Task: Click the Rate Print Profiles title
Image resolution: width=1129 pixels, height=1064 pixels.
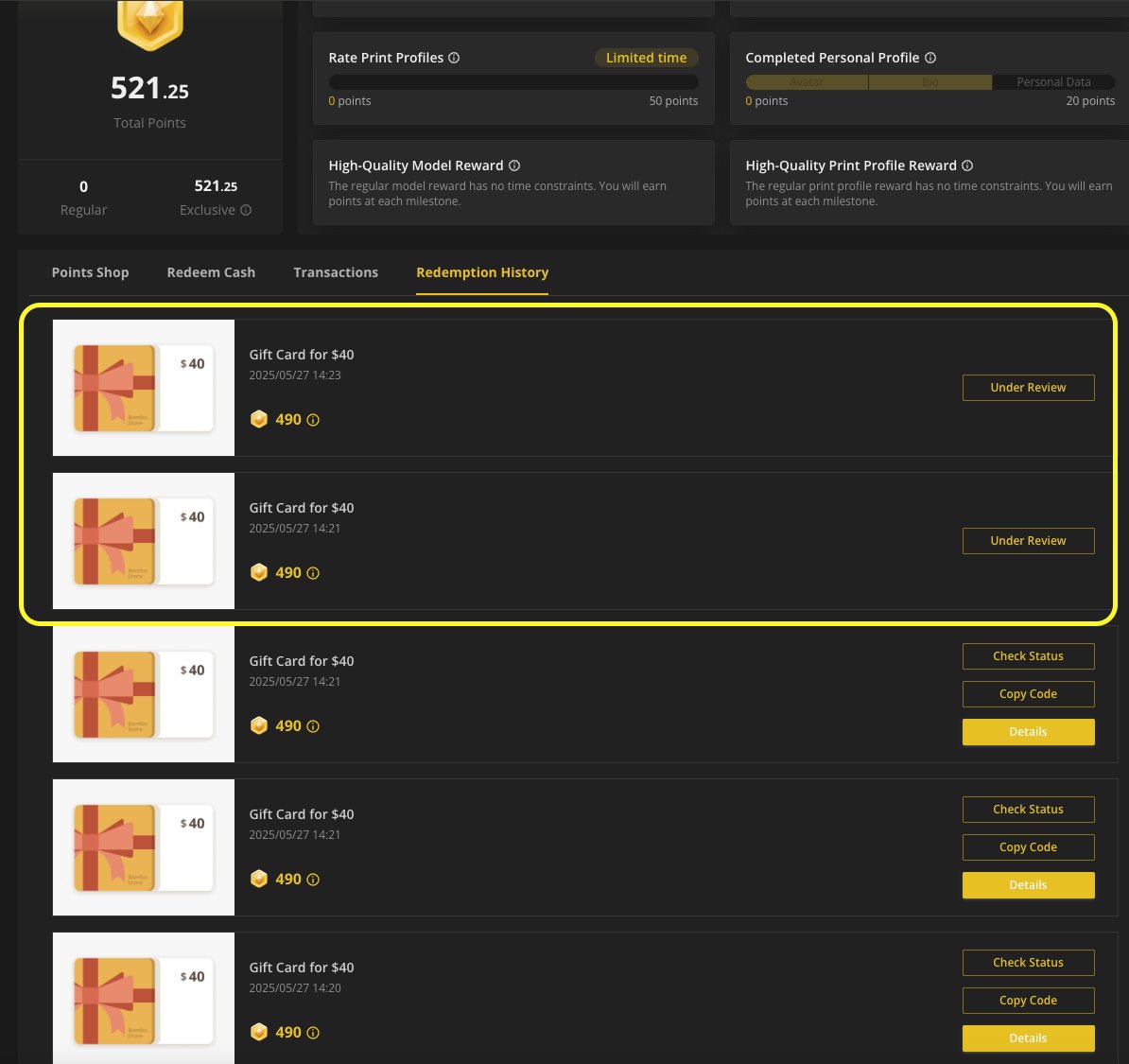Action: 386,58
